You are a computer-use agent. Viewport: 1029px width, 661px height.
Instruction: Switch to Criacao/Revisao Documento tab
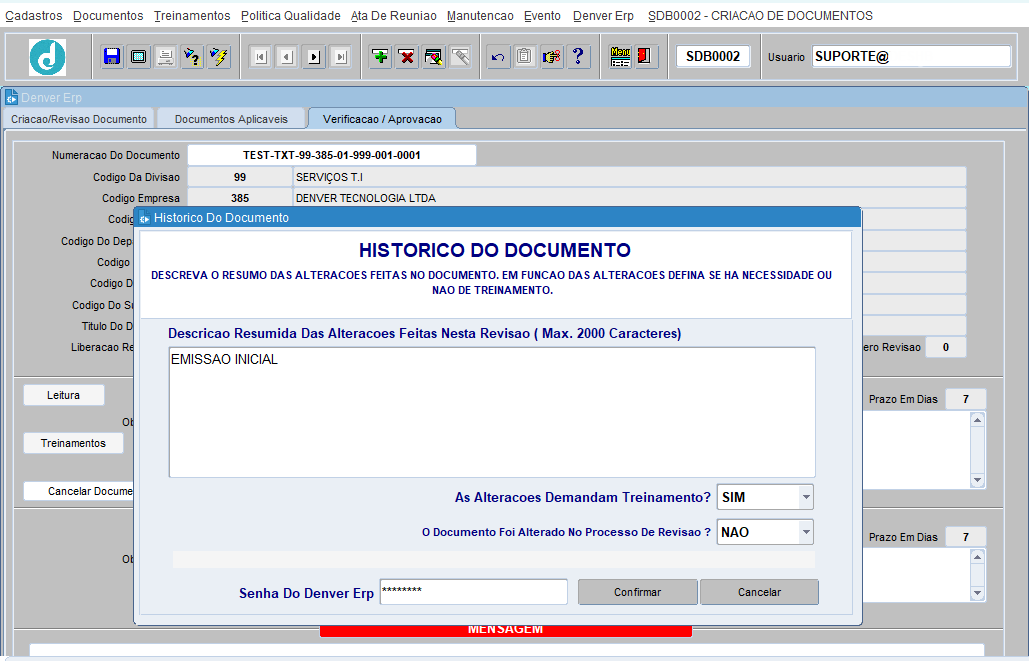[x=79, y=119]
